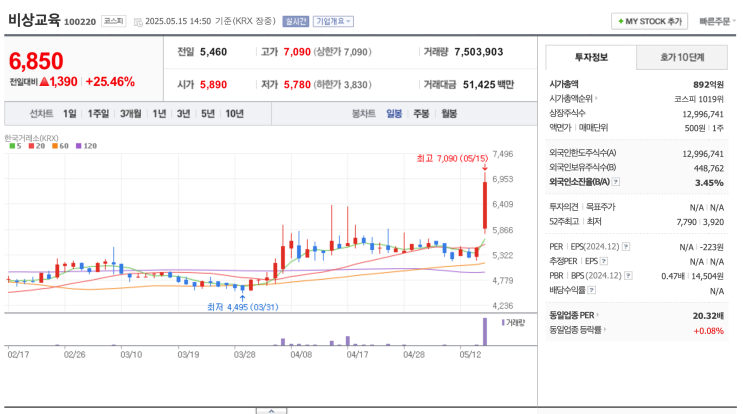
Task: Click the 거래량 value 7,503,903
Action: [479, 52]
